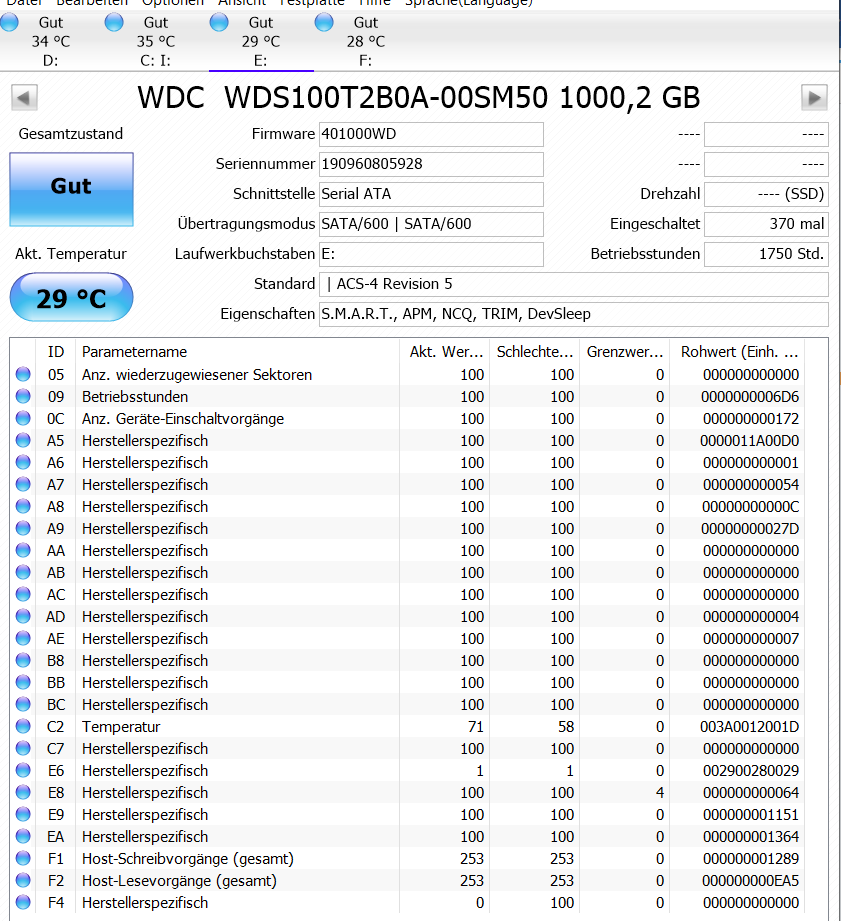Viewport: 841px width, 921px height.
Task: Select the F: drive tab
Action: [366, 41]
